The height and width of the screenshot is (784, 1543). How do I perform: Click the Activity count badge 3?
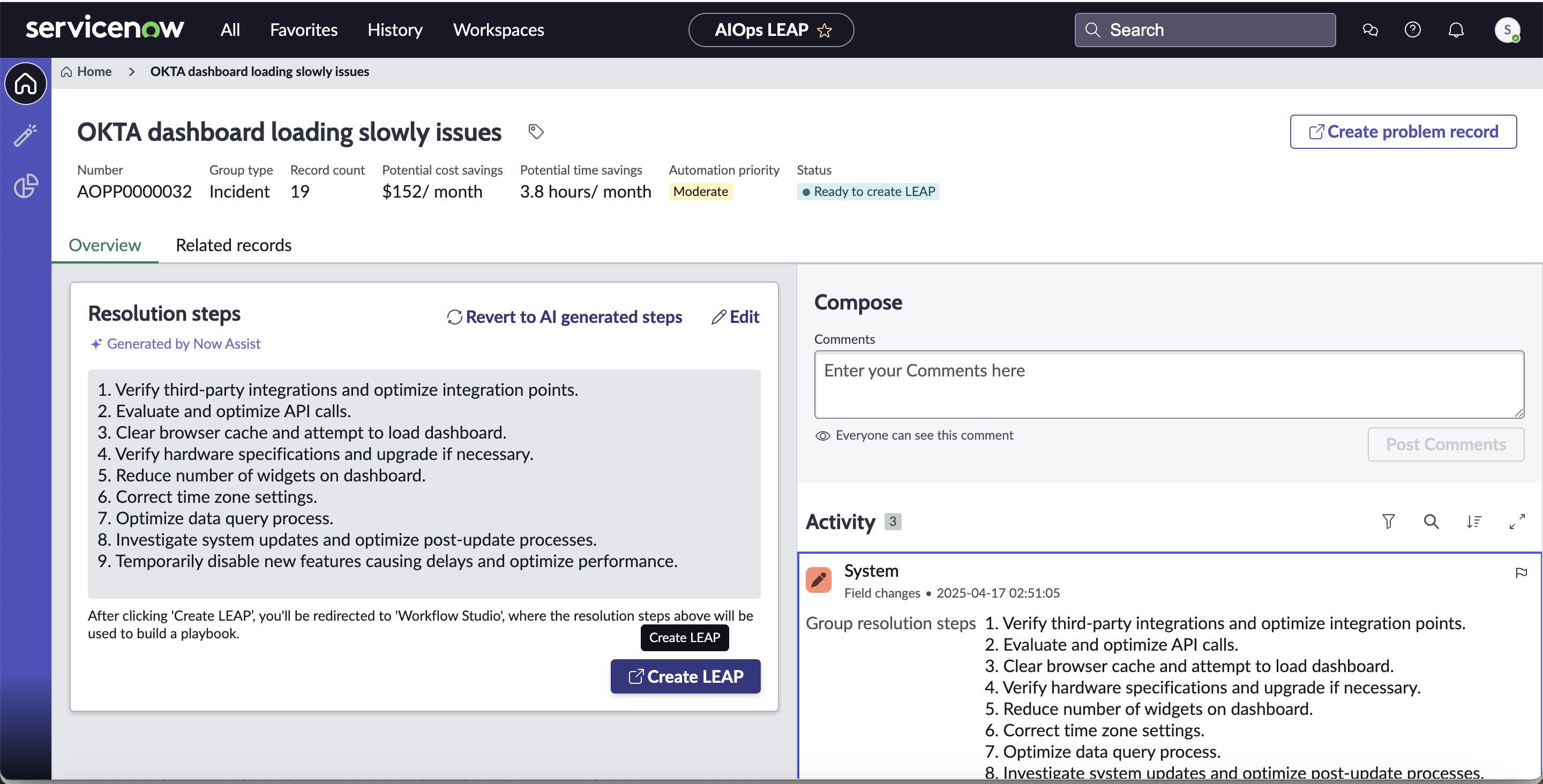892,521
